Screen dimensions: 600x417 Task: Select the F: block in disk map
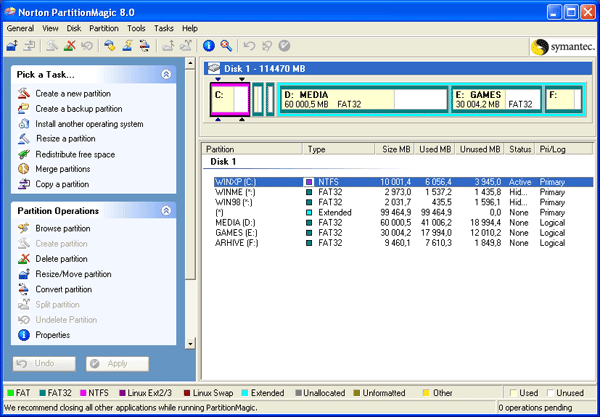click(x=564, y=99)
